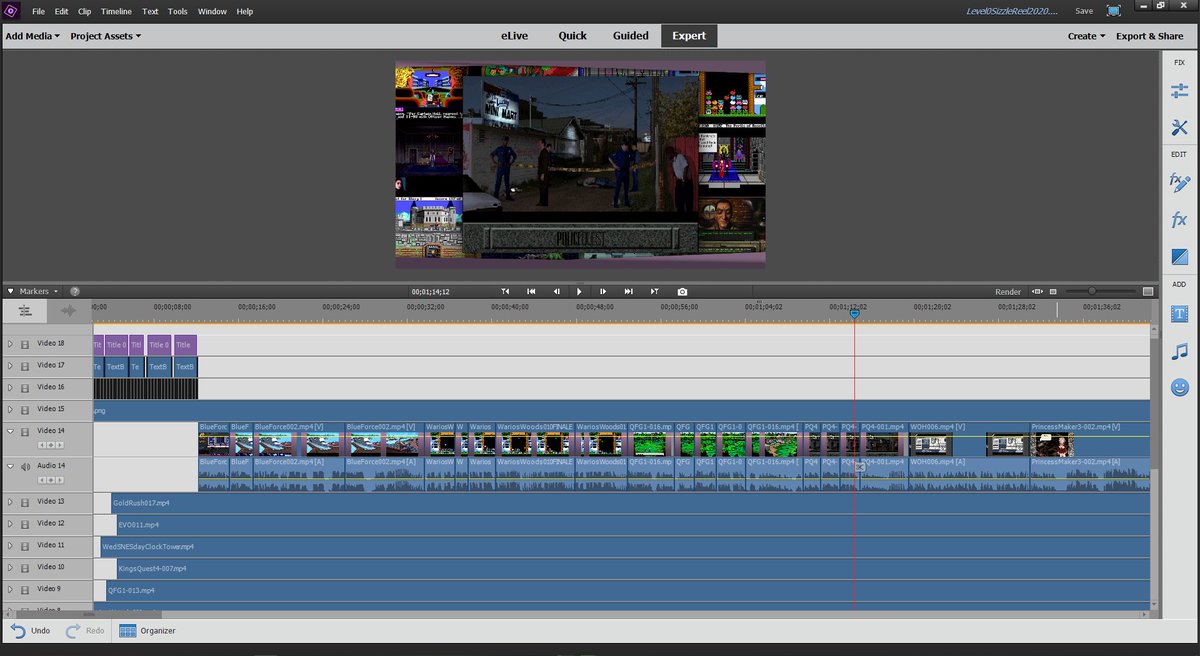1200x656 pixels.
Task: Open the Clip menu
Action: pos(85,11)
